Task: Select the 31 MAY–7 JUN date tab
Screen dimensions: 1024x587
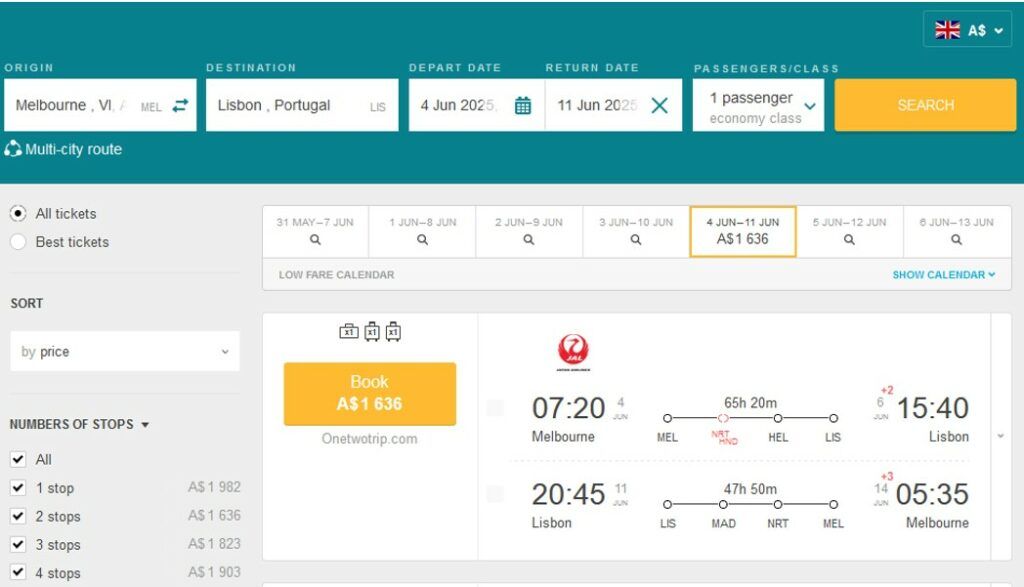Action: pyautogui.click(x=314, y=231)
